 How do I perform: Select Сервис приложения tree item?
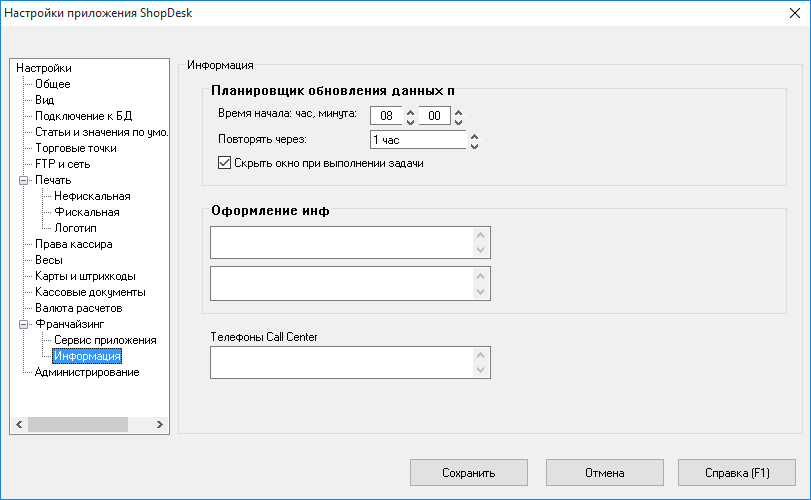click(x=105, y=340)
